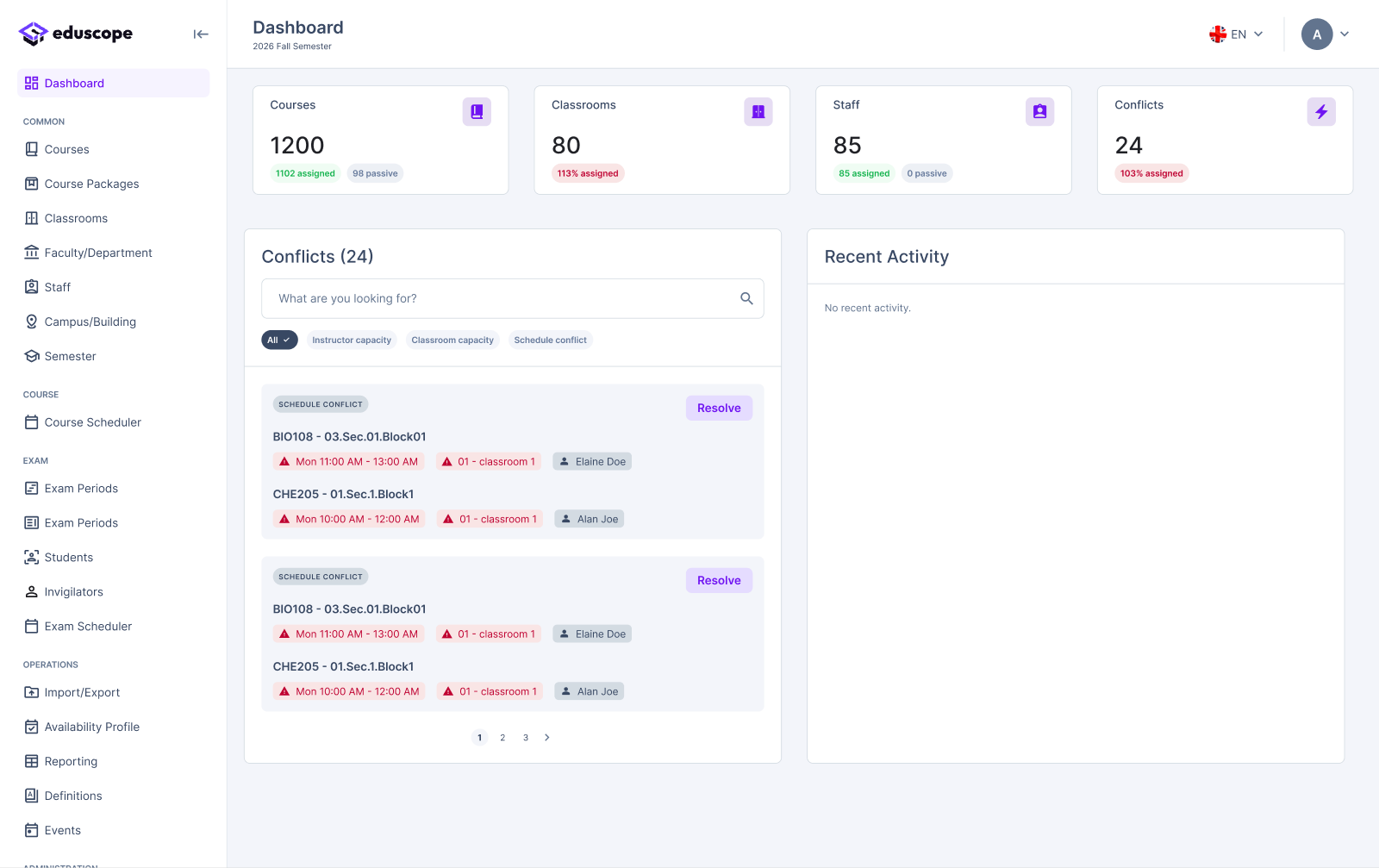Screen dimensions: 1379x868
Task: Select the Dashboard sidebar item
Action: tap(114, 84)
